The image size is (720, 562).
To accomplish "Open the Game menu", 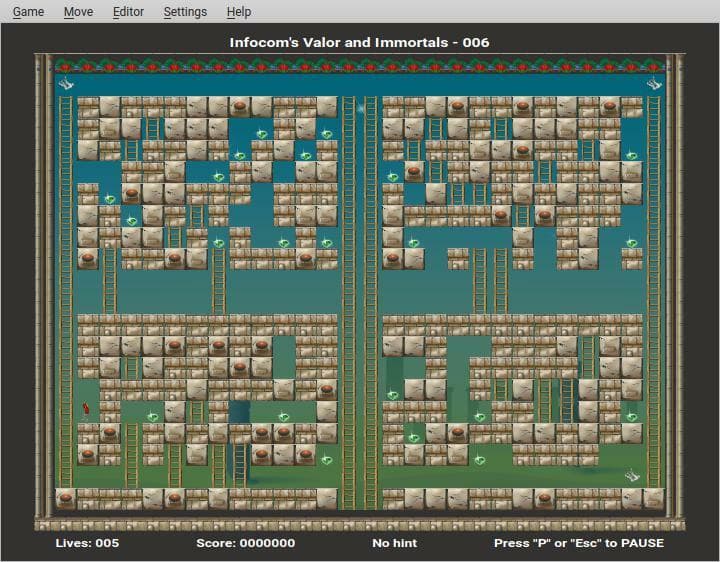I will tap(28, 11).
